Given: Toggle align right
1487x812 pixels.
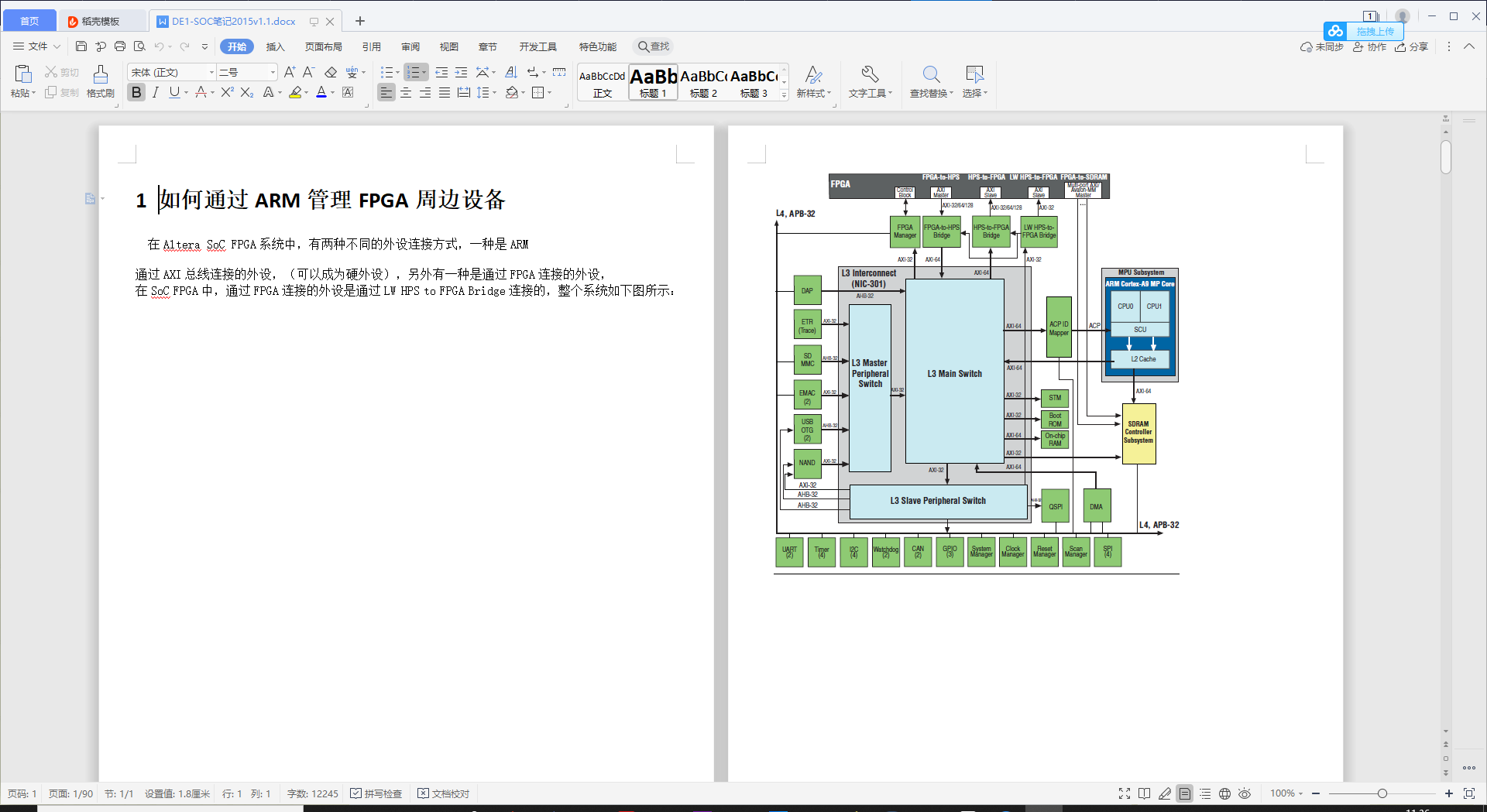Looking at the screenshot, I should click(425, 92).
